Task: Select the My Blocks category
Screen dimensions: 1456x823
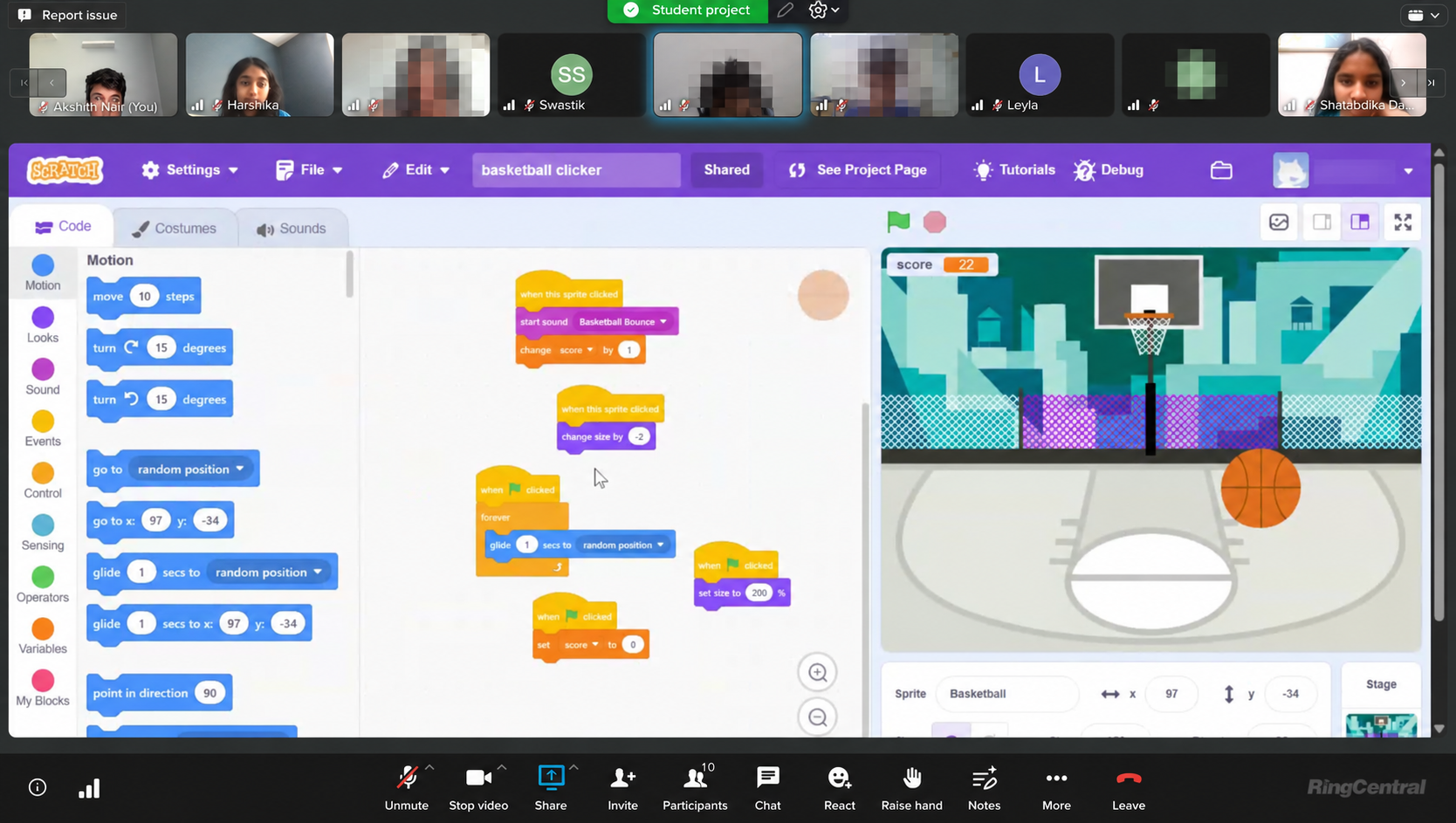Action: pos(43,688)
